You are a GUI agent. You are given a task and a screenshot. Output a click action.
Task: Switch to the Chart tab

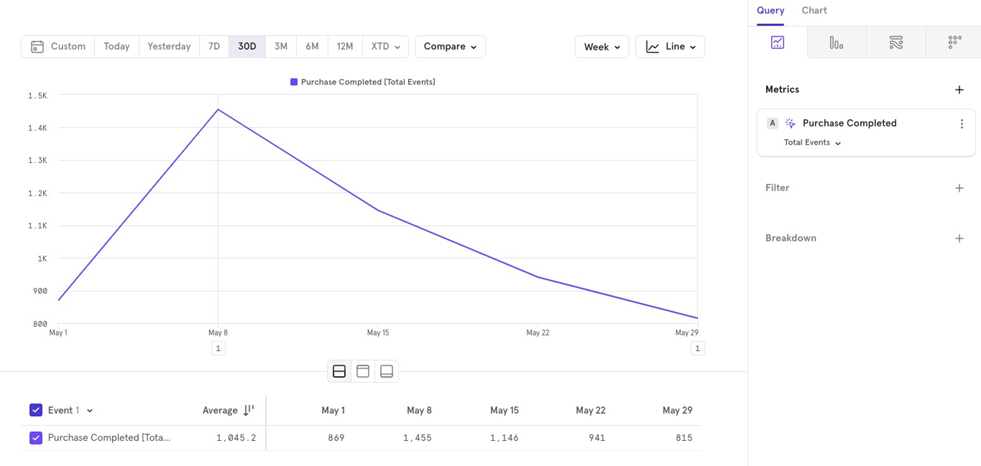(814, 11)
